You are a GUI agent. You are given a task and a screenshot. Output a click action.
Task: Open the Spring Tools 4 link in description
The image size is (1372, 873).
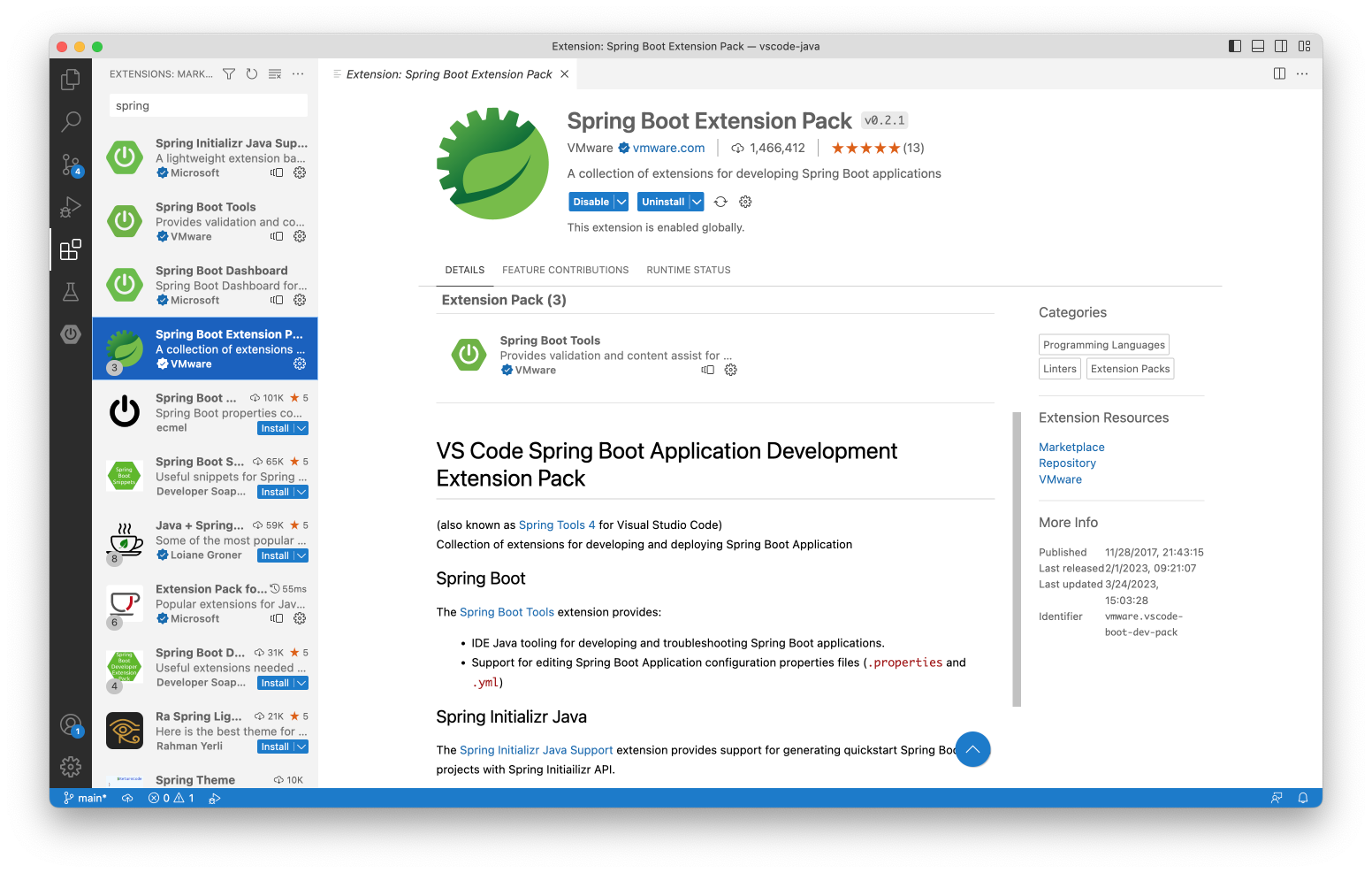click(557, 525)
